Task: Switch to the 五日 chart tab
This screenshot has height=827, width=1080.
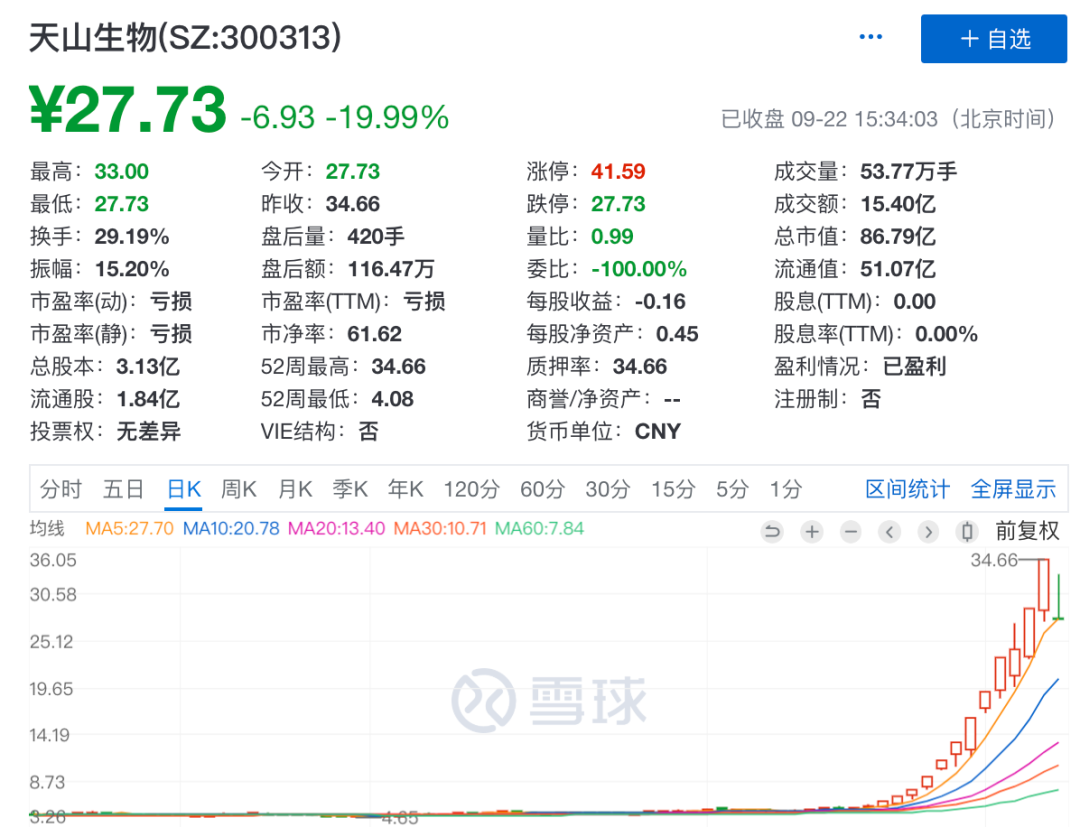Action: coord(123,490)
